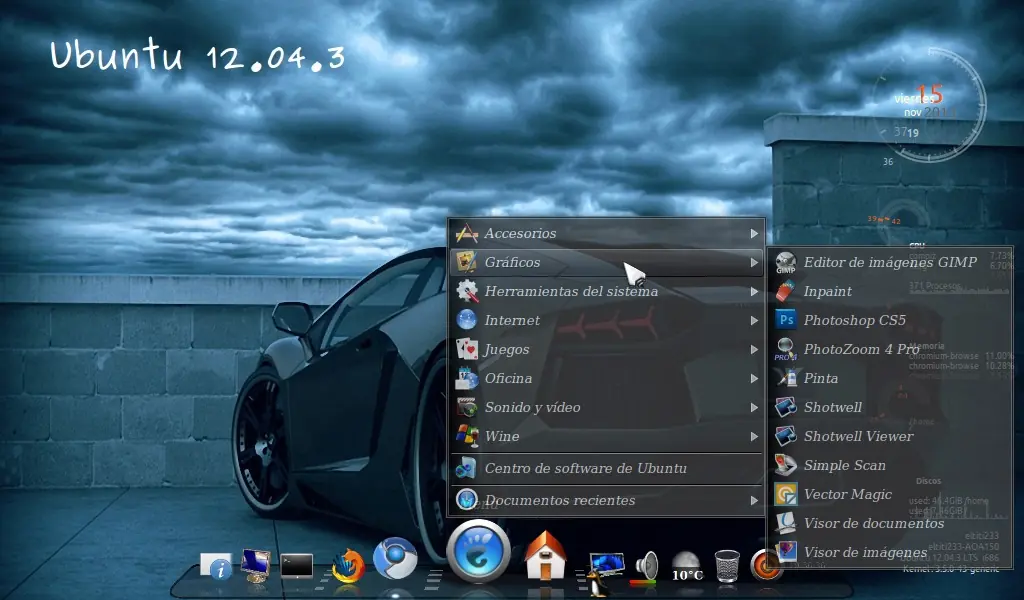Click the red circular dock icon
This screenshot has width=1024, height=600.
pyautogui.click(x=765, y=565)
